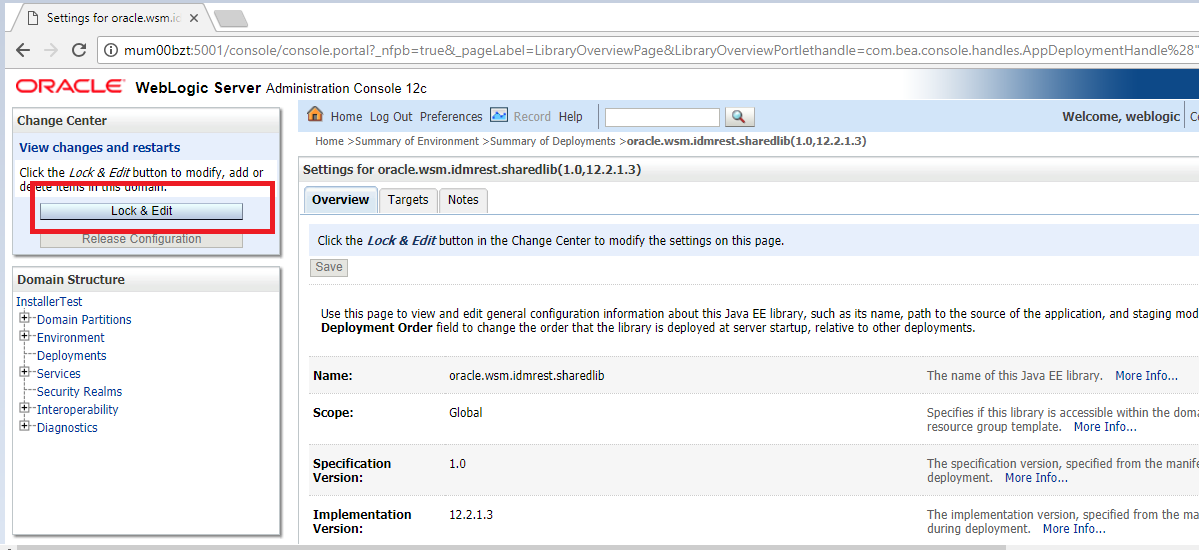Viewport: 1199px width, 550px height.
Task: Click the Record chart icon
Action: click(x=499, y=116)
